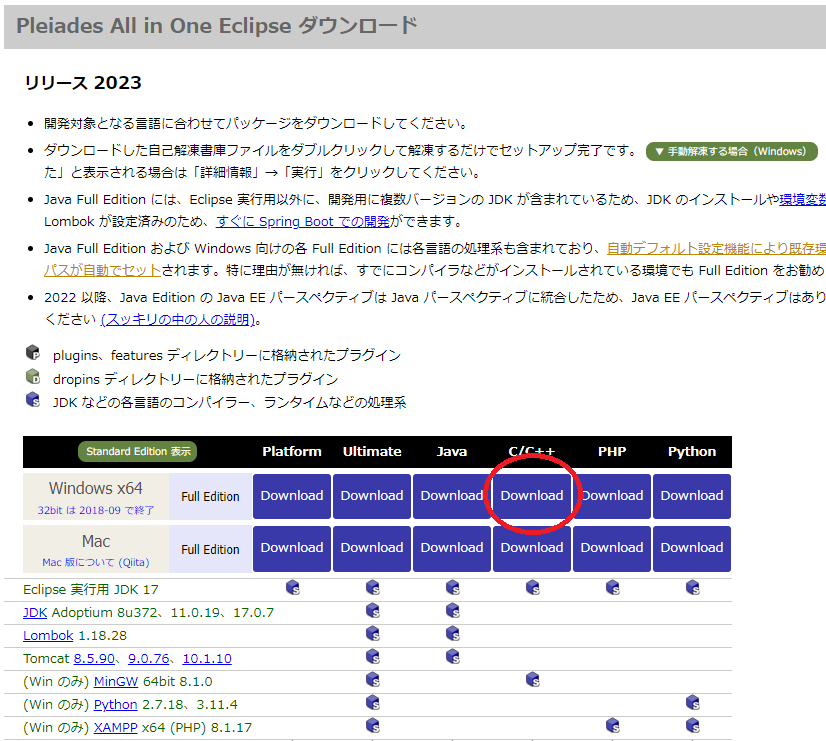Open すぐに Spring Boot での開発 link

tap(303, 222)
